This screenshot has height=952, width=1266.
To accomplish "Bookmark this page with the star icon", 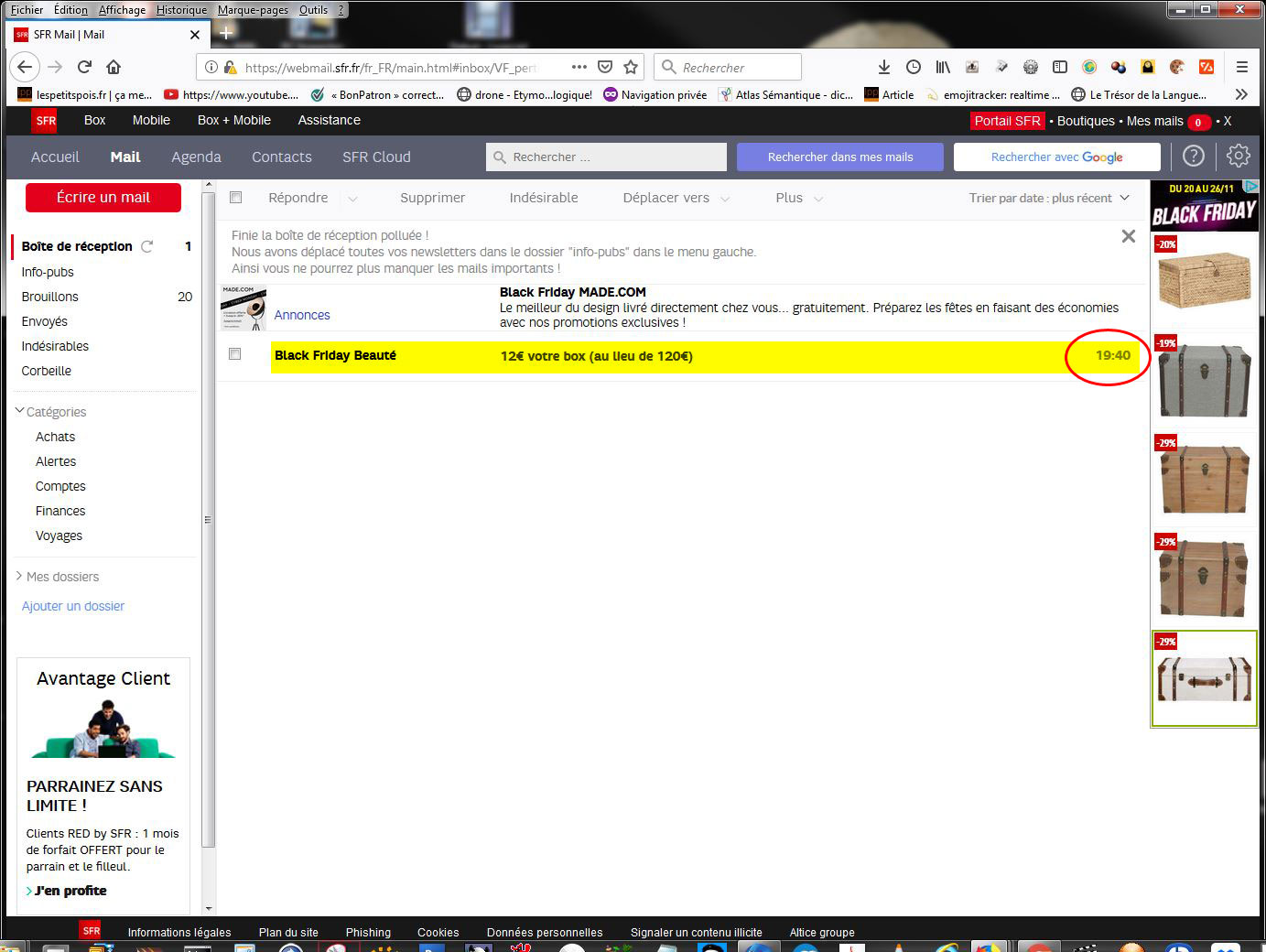I will point(631,67).
